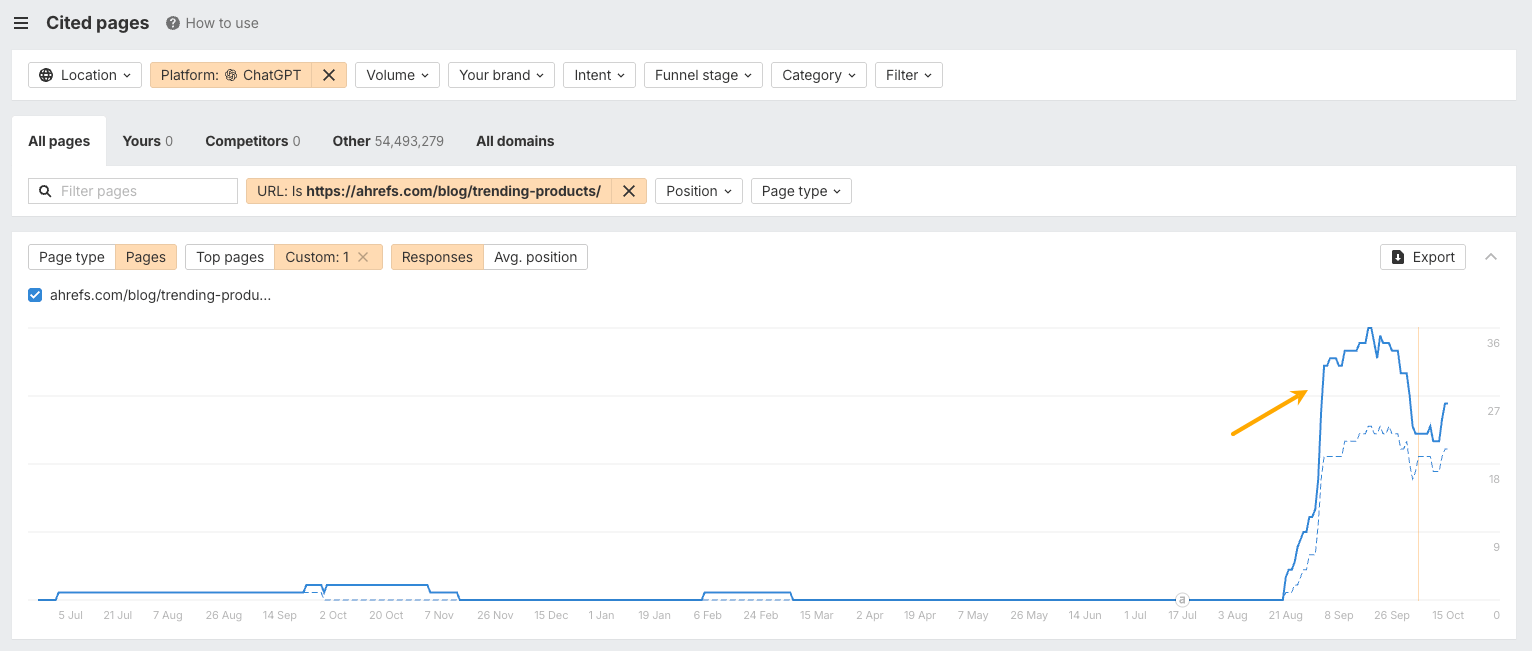Uncheck the ahrefs.com/blog/trending-produ... series checkbox
The width and height of the screenshot is (1532, 651).
(35, 295)
